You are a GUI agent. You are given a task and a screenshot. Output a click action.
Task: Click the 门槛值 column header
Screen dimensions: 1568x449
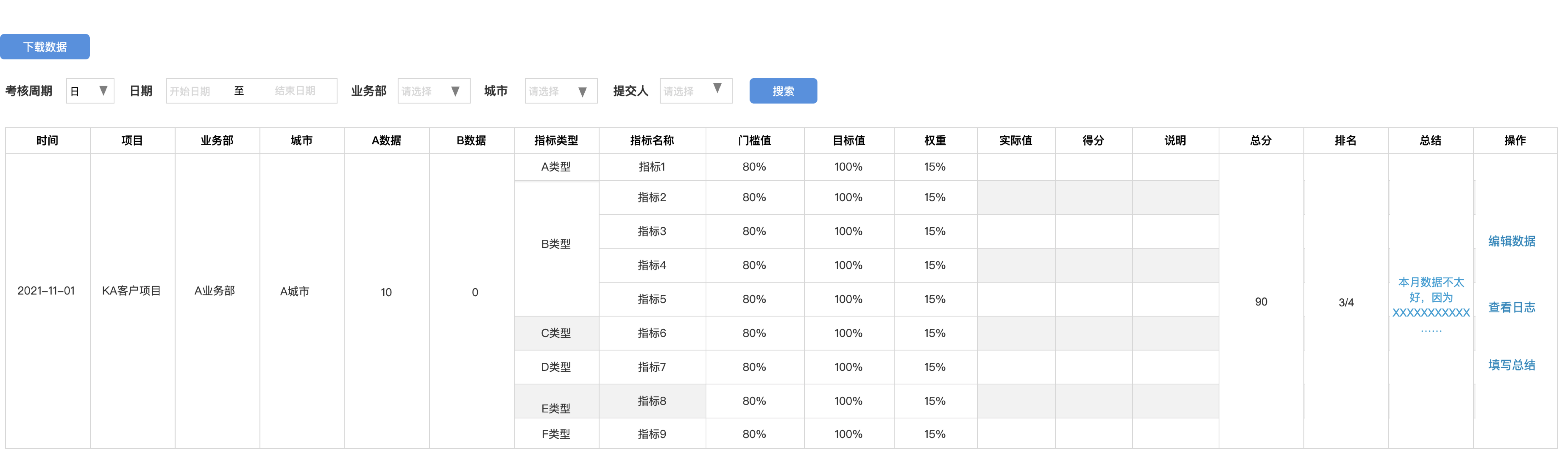(x=754, y=141)
